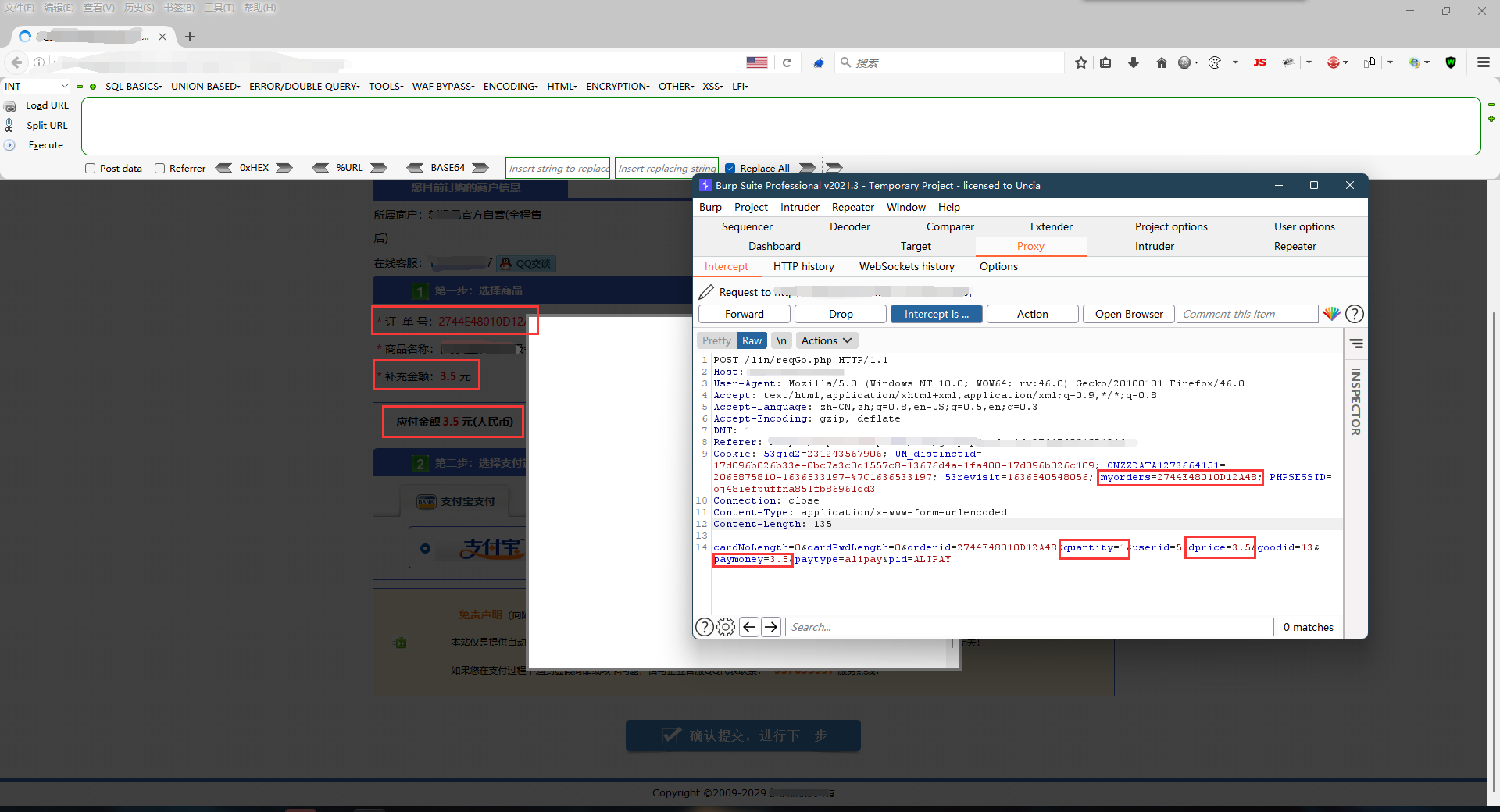Switch to the Decoder tab
Viewport: 1500px width, 812px height.
[850, 227]
